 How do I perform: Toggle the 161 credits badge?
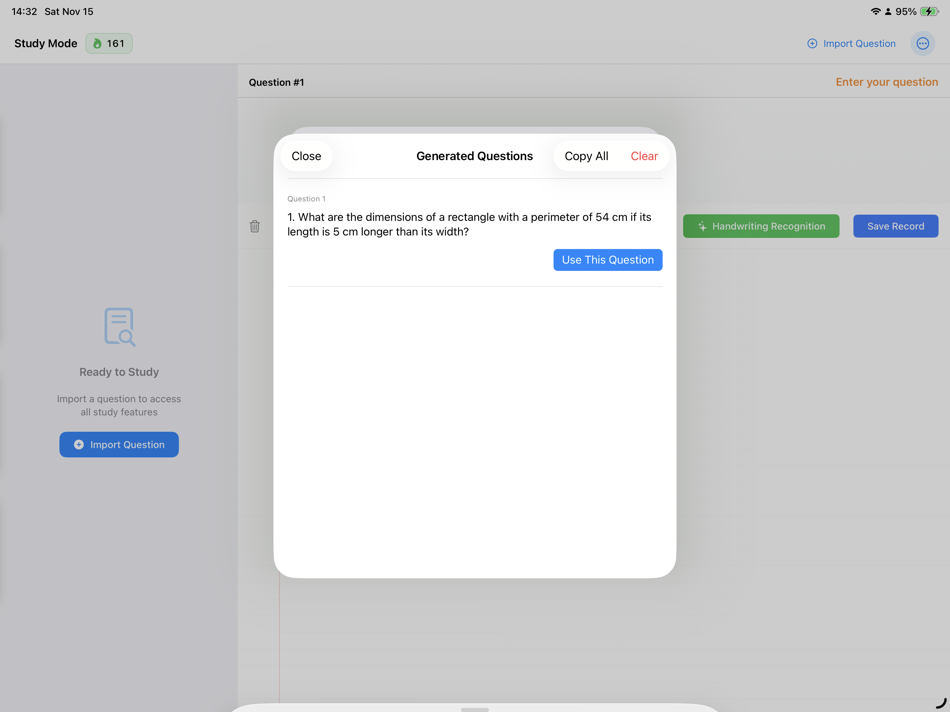click(x=108, y=43)
